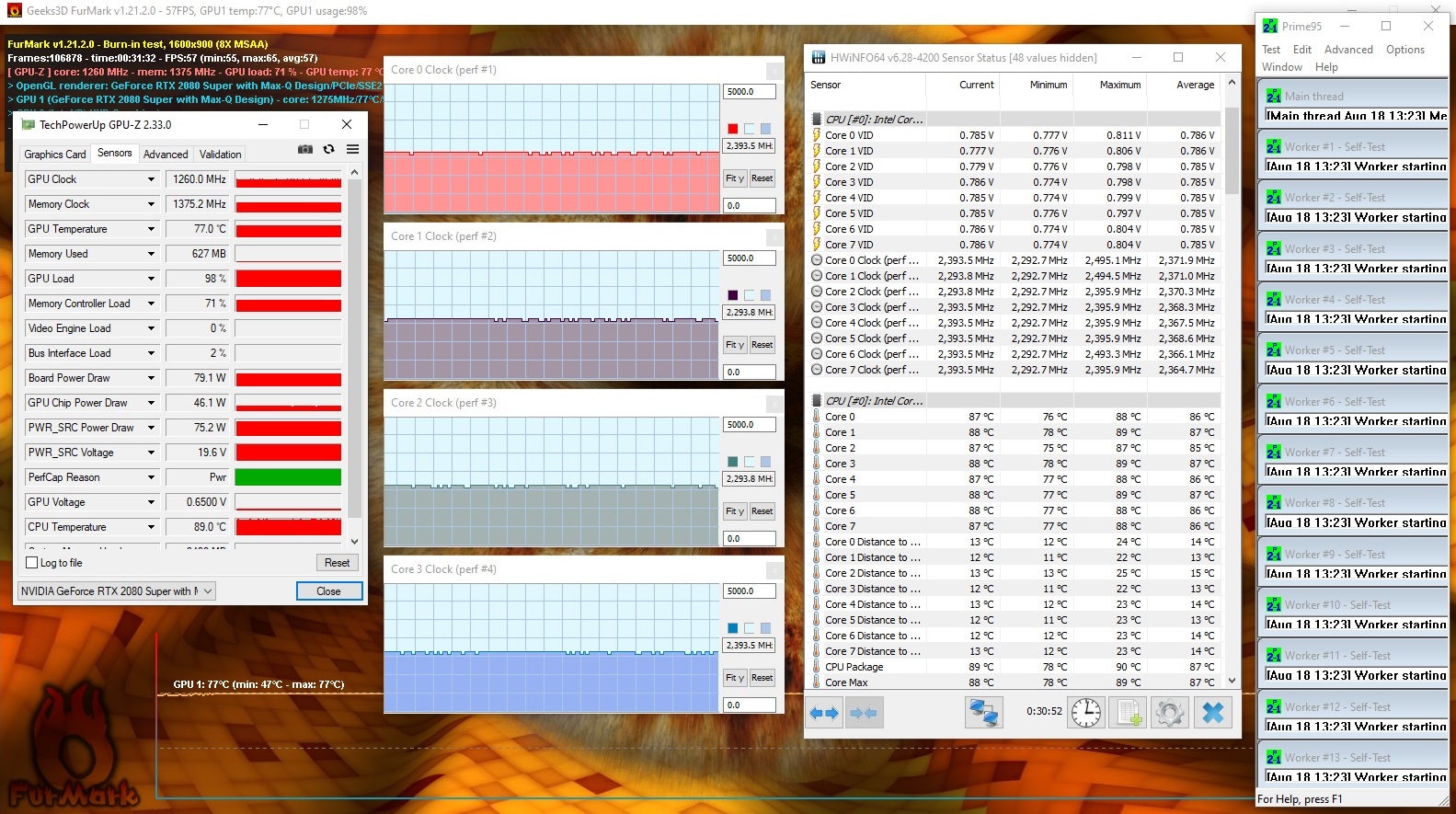
Task: Click the Maximum column header in HWiNFO
Action: (x=1120, y=85)
